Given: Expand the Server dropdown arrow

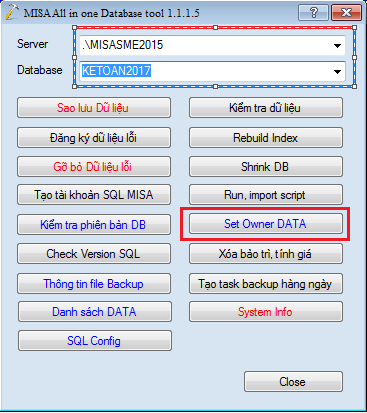Looking at the screenshot, I should [x=337, y=46].
